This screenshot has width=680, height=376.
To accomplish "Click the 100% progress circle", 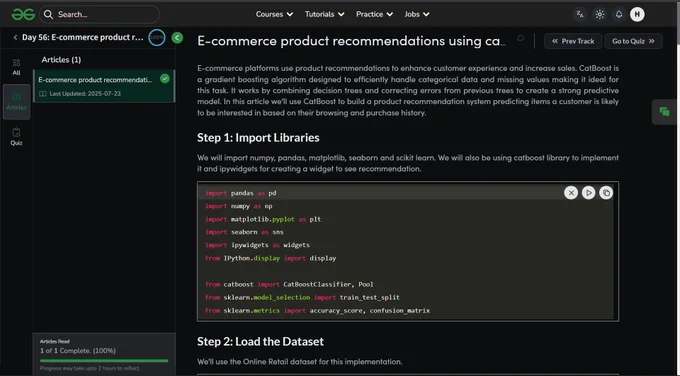I will tap(157, 38).
